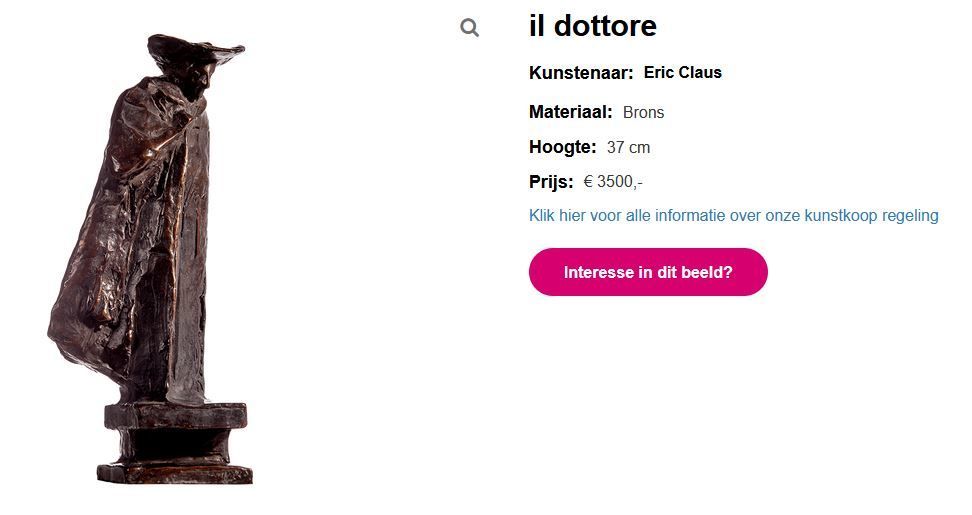972x515 pixels.
Task: Open the kunstkoop regeling information link
Action: coord(733,216)
